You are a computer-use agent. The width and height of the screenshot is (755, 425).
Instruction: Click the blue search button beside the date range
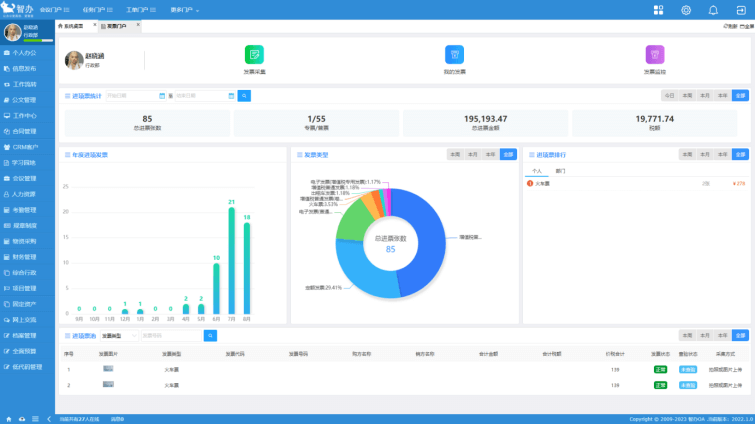click(x=244, y=96)
